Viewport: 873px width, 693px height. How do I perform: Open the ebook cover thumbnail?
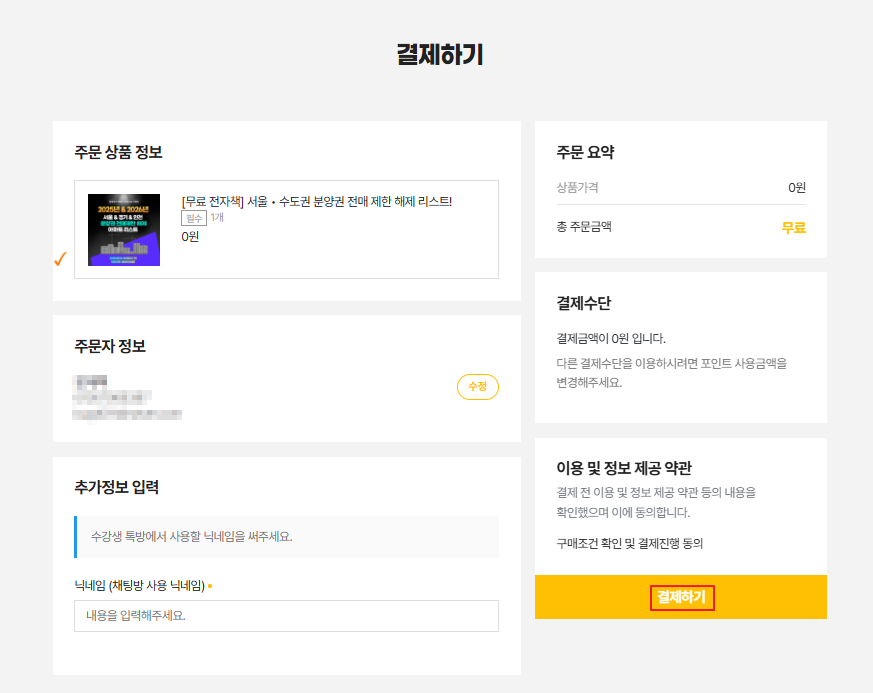coord(124,230)
